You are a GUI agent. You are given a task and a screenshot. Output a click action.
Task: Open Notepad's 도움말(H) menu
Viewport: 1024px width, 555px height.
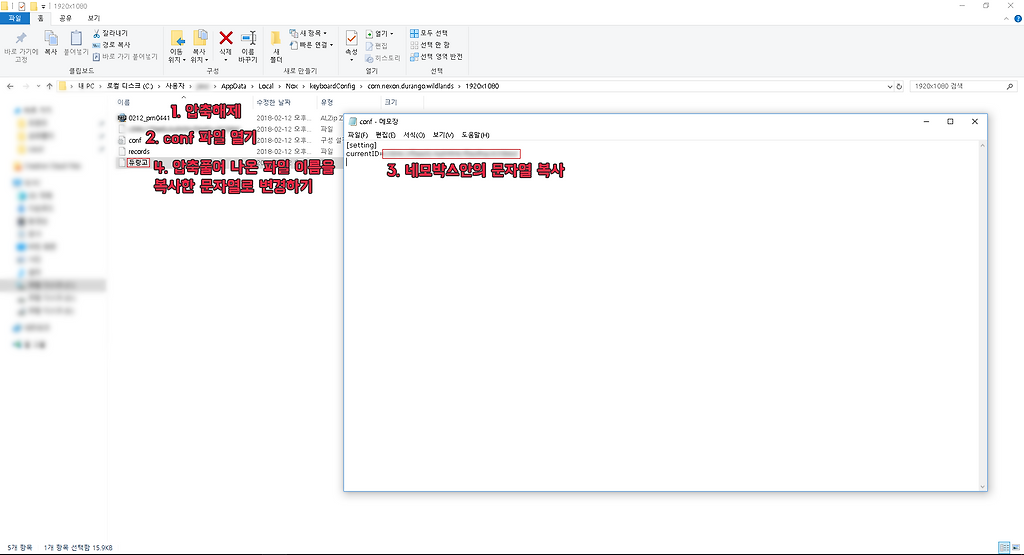click(475, 135)
